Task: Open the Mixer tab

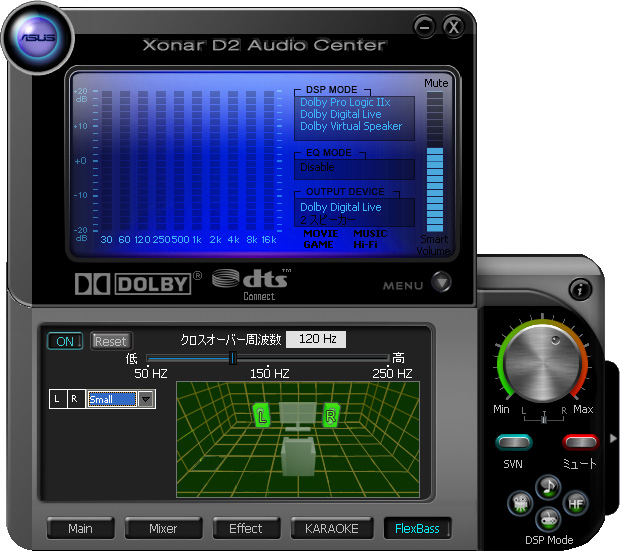Action: click(163, 528)
